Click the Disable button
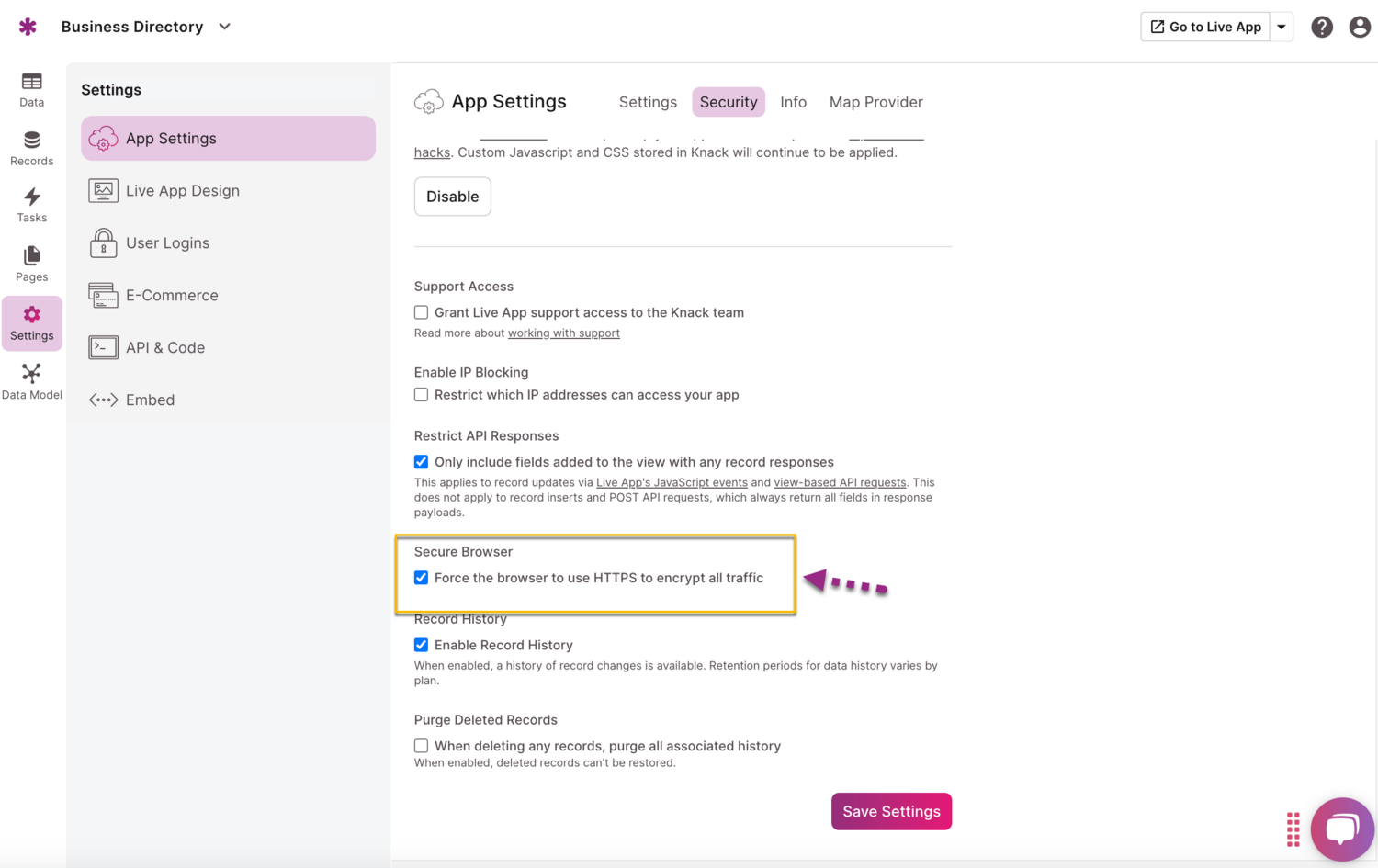The height and width of the screenshot is (868, 1378). click(x=452, y=197)
